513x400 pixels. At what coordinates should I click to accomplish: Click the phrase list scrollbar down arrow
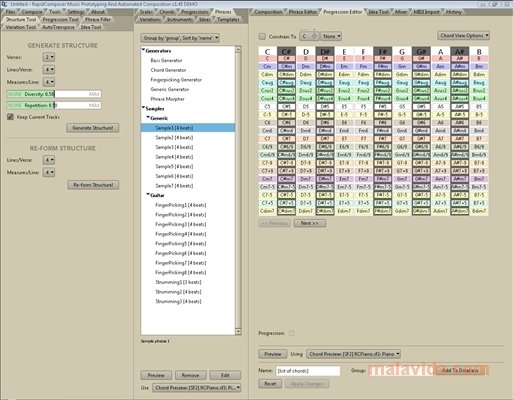tap(238, 332)
